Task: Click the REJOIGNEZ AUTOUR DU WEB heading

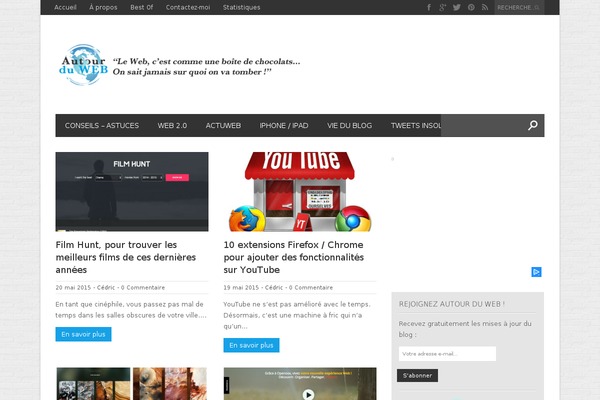Action: point(452,304)
